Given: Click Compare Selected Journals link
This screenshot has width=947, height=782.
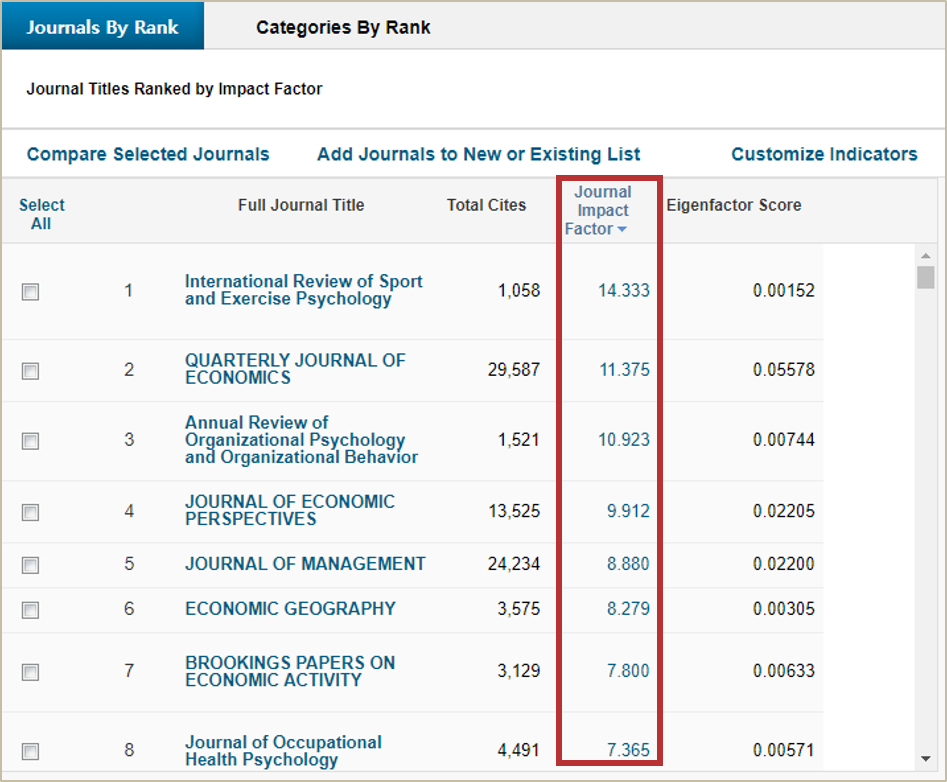Looking at the screenshot, I should (148, 154).
